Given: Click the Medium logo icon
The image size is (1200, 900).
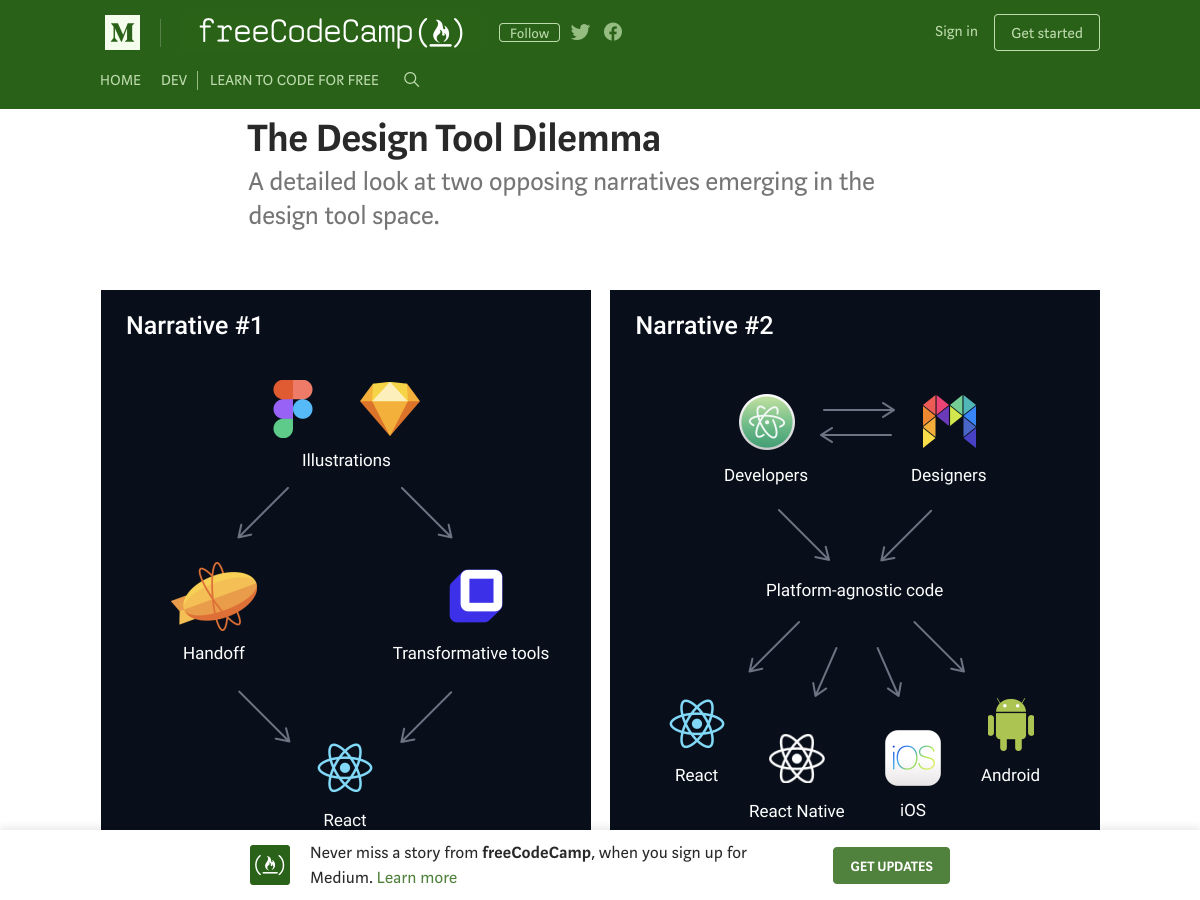Looking at the screenshot, I should 122,33.
